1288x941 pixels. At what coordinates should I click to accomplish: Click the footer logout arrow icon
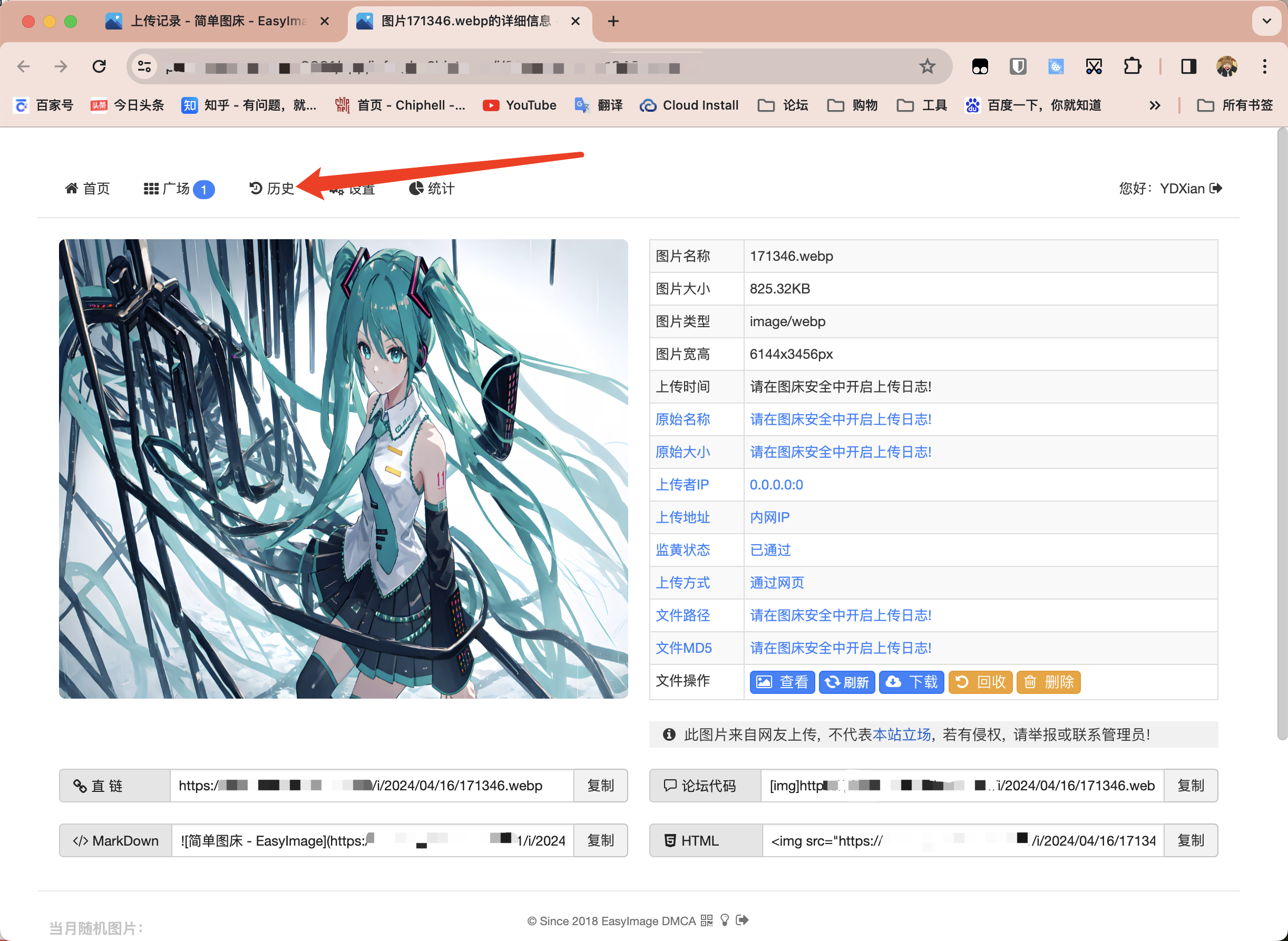coord(742,920)
